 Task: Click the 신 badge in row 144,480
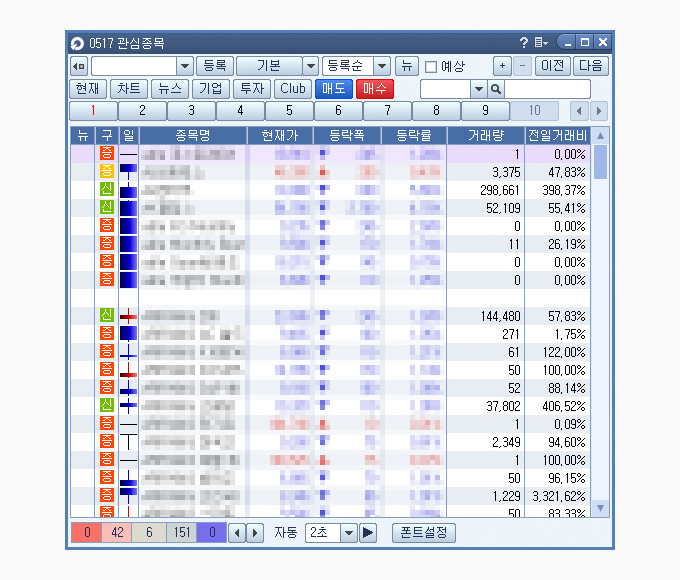point(107,316)
